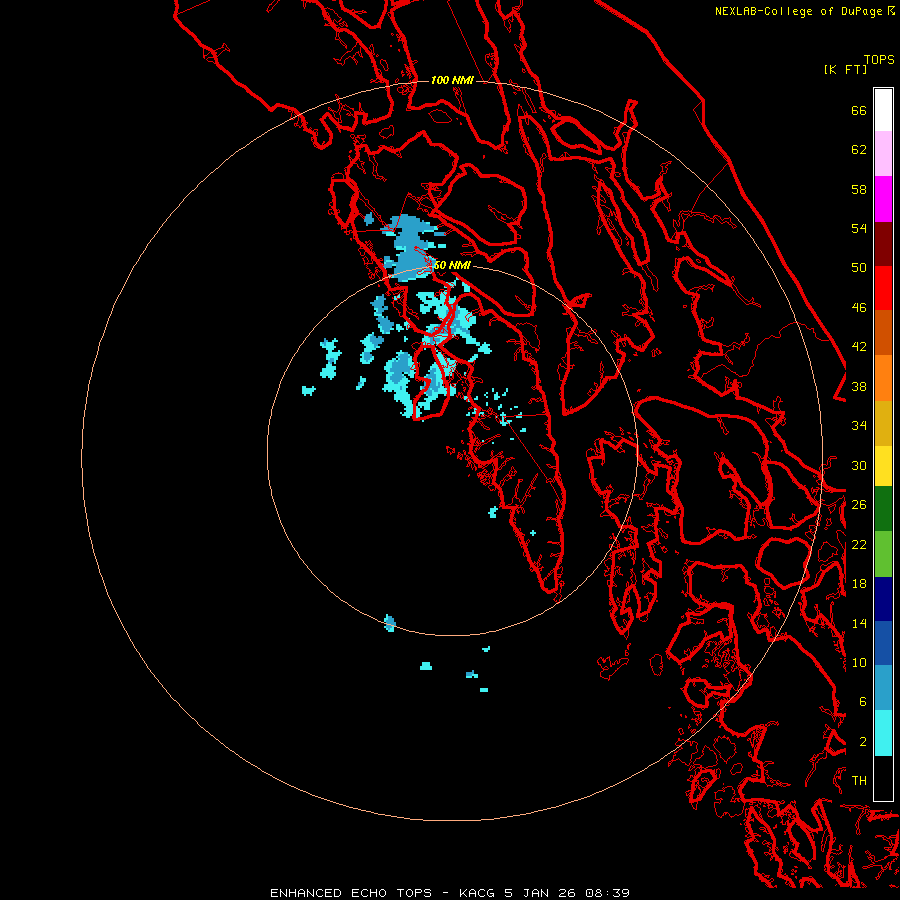Viewport: 900px width, 900px height.
Task: Click the legend value 38
Action: tap(859, 386)
